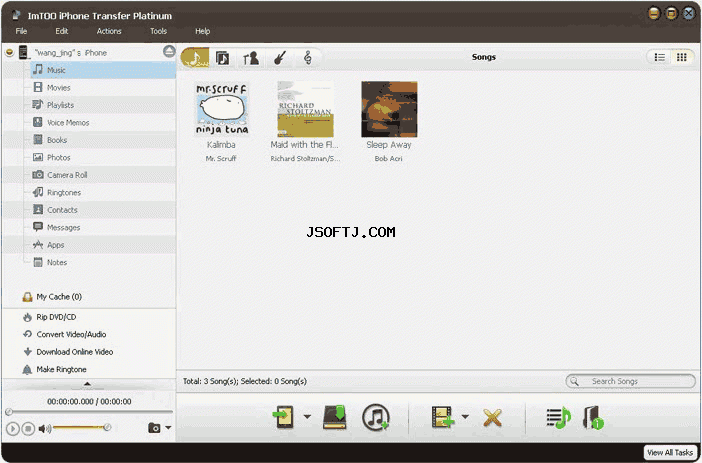The height and width of the screenshot is (463, 702).
Task: Switch to the Composers treble clef tab
Action: 308,58
